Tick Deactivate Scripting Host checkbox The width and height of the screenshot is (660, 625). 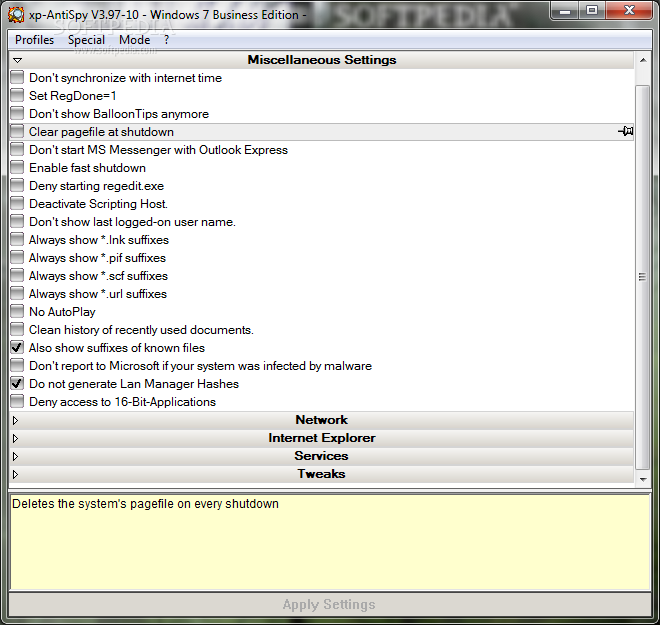pos(17,204)
